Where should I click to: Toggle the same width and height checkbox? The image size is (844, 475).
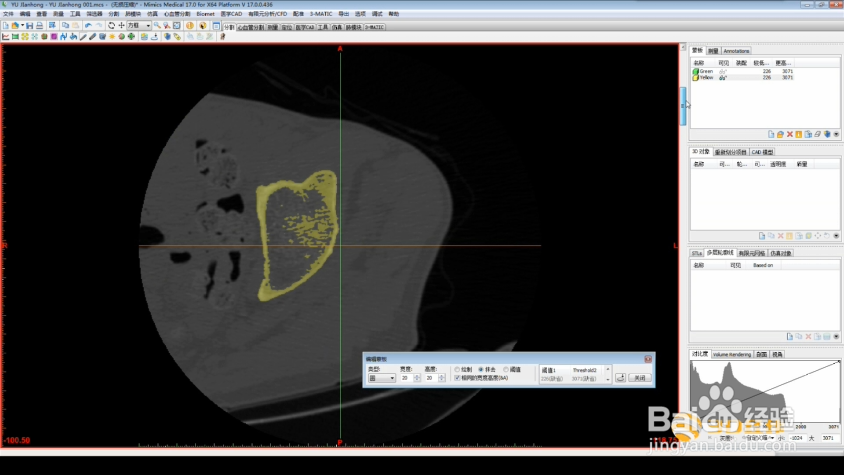click(x=457, y=378)
